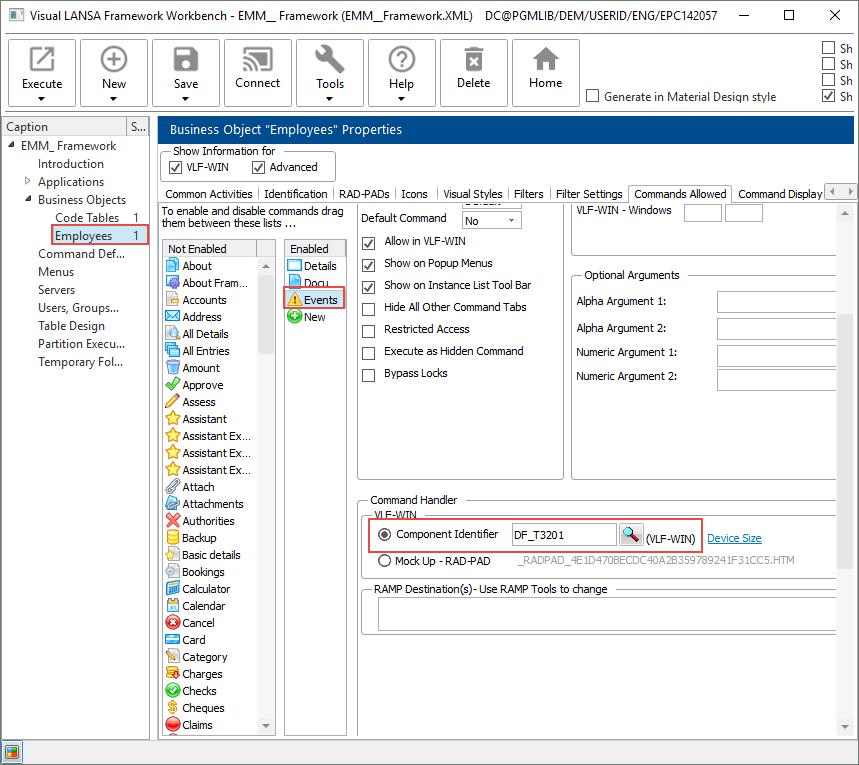The width and height of the screenshot is (859, 765).
Task: Open the Tools dropdown arrow
Action: 330,99
